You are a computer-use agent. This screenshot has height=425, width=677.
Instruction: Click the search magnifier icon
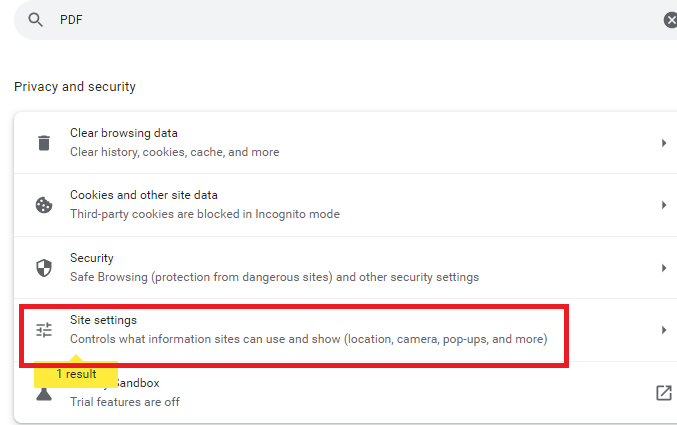pos(36,20)
